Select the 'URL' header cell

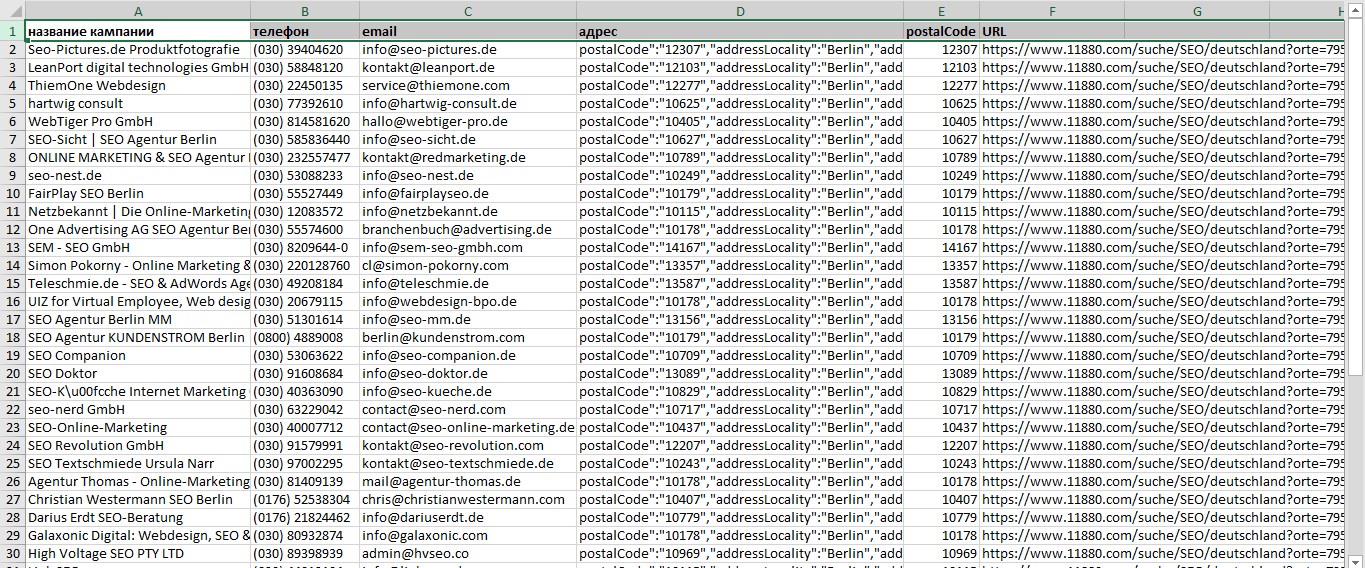click(x=1051, y=31)
